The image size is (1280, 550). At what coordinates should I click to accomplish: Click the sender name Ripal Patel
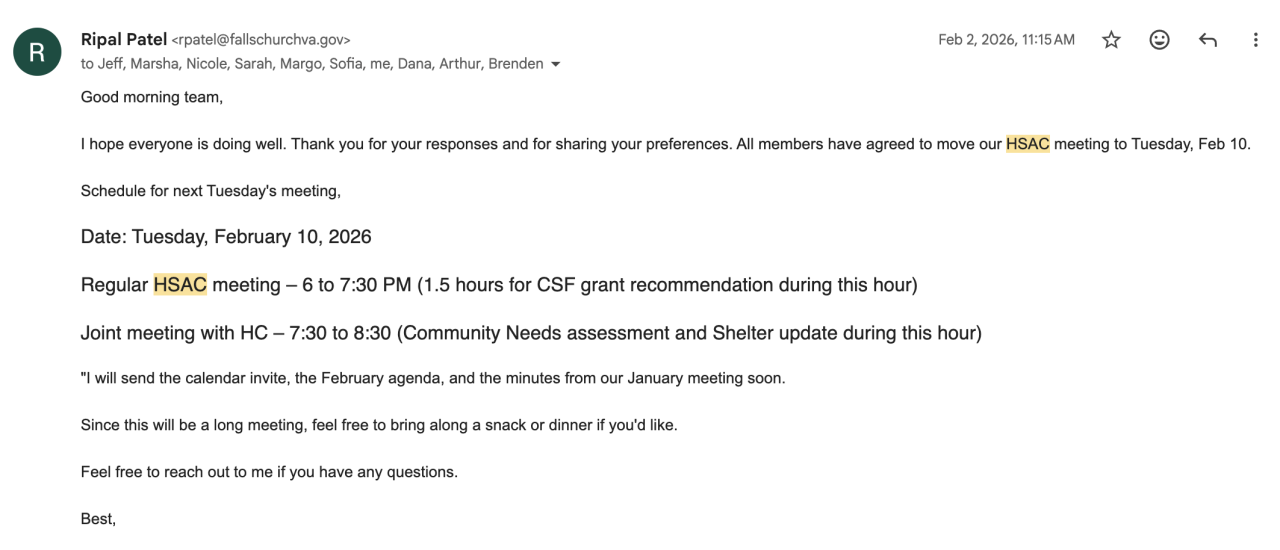point(124,39)
